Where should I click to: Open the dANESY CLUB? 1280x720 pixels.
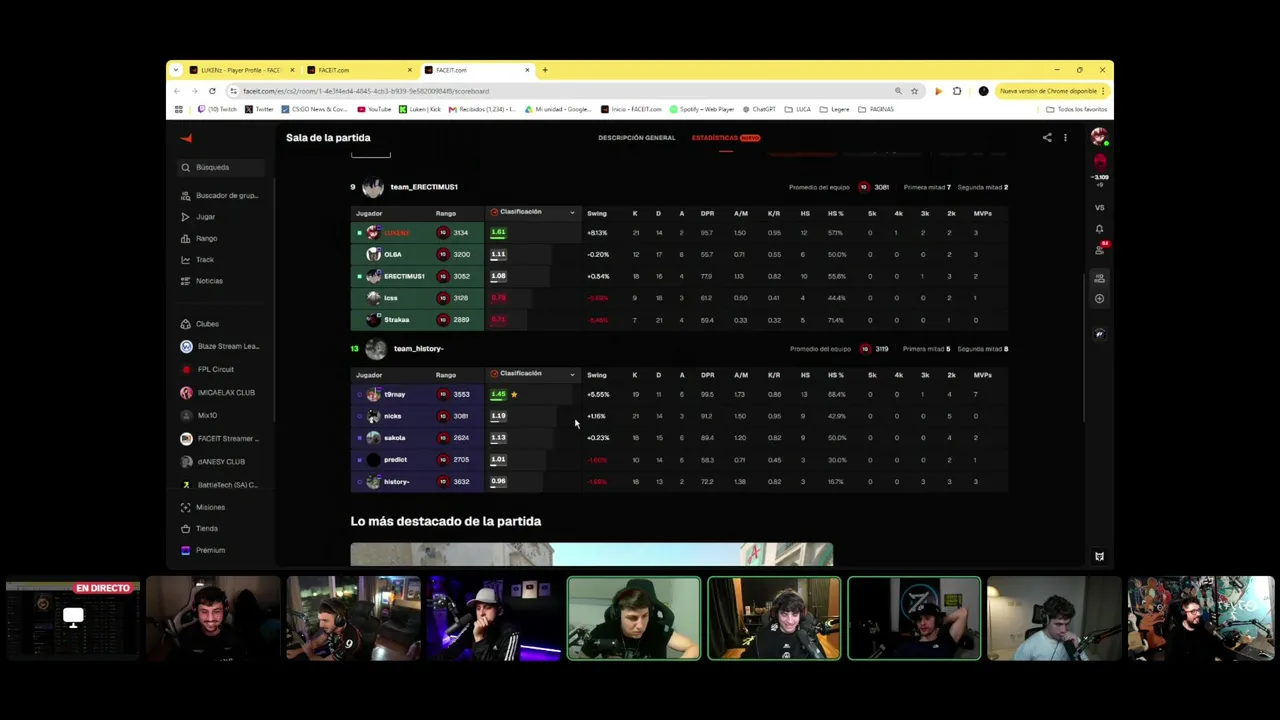point(213,461)
